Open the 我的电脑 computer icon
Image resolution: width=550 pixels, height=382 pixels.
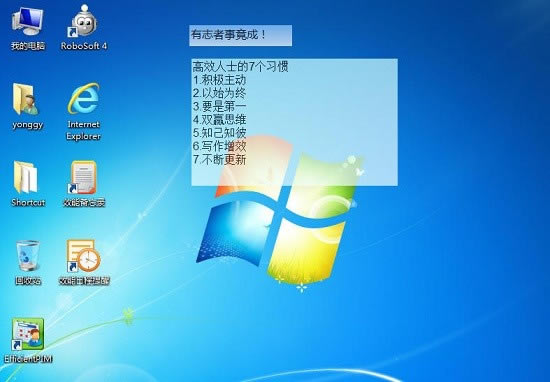click(x=28, y=29)
